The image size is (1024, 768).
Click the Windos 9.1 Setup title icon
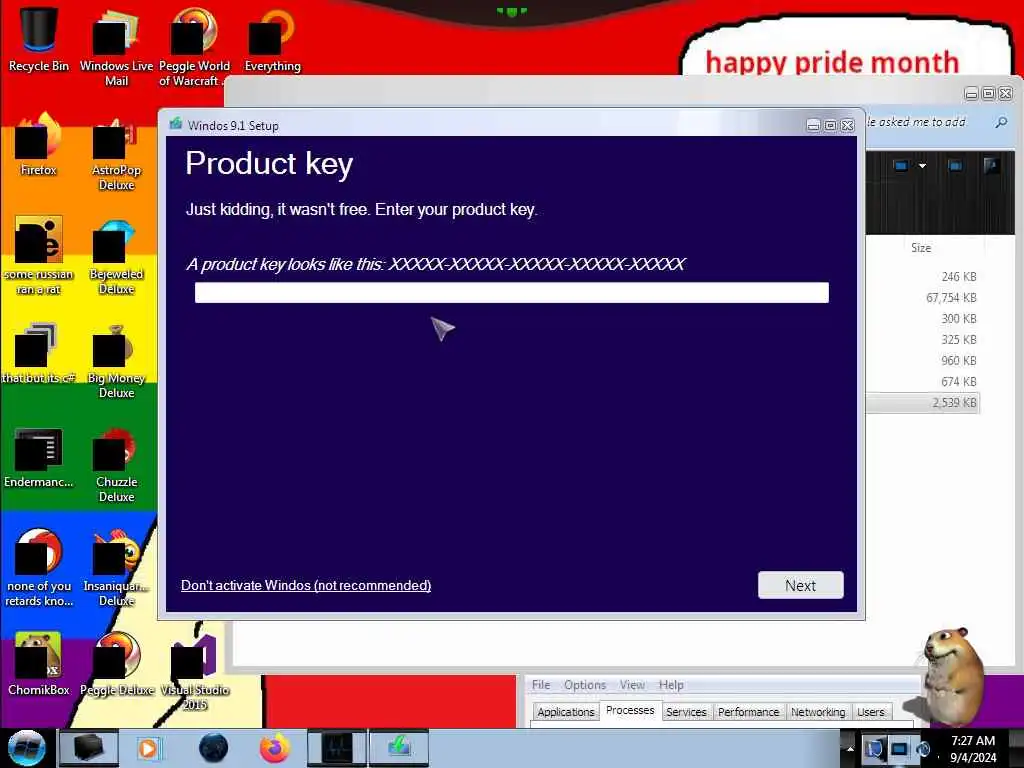175,124
